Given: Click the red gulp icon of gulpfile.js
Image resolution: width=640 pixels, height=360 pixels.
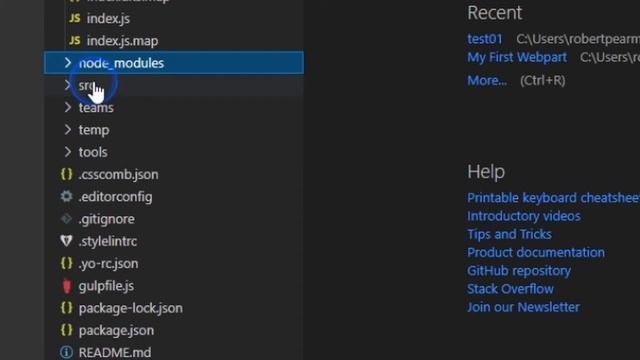Looking at the screenshot, I should (67, 286).
